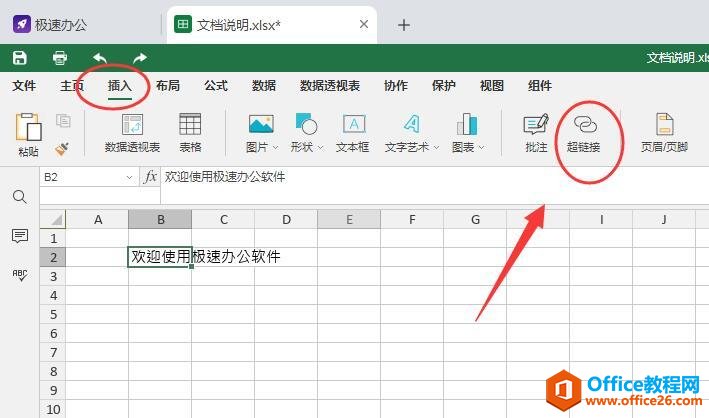Select cell B2 with welcome text
The height and width of the screenshot is (418, 709).
160,257
